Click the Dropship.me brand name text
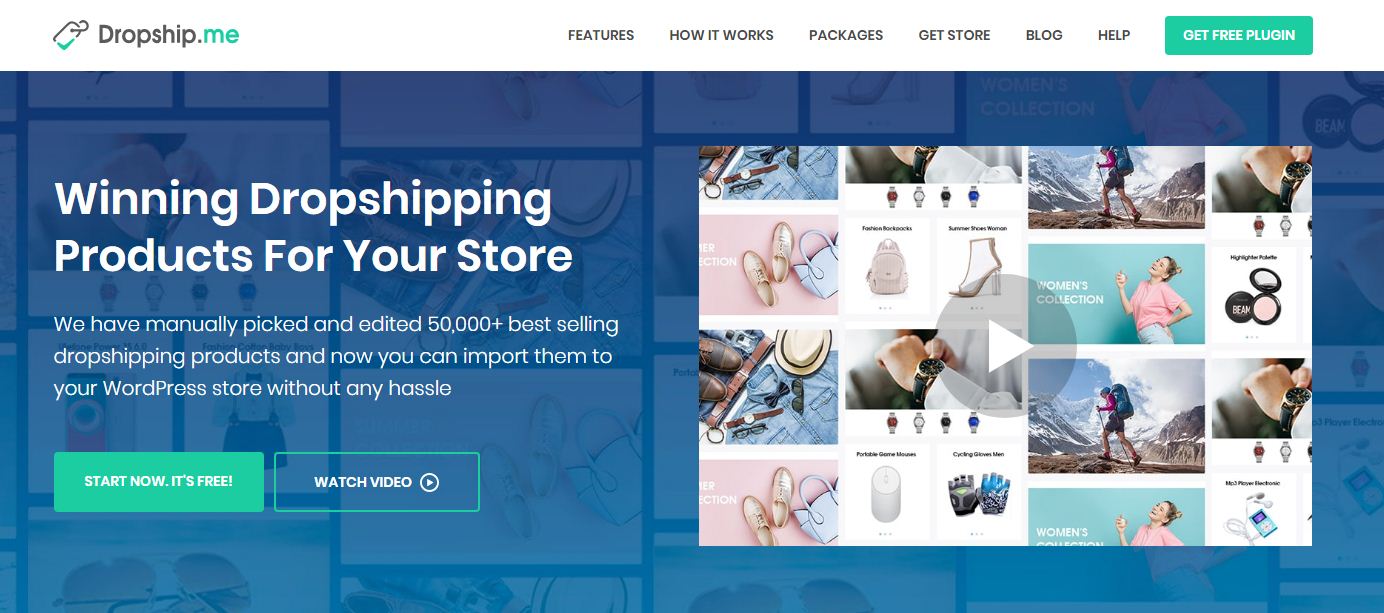 [168, 35]
